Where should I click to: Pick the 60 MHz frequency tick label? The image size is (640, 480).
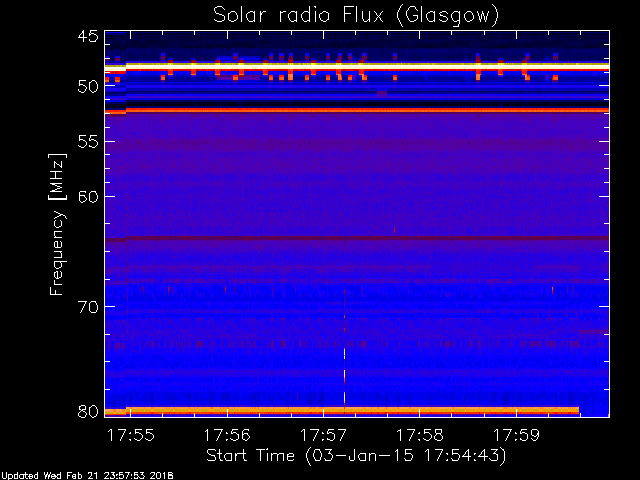(x=87, y=196)
